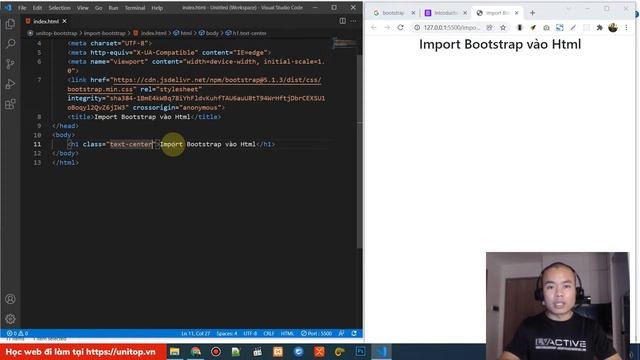Viewport: 640px width, 360px height.
Task: Close the bootstrap Chrome tab
Action: 413,13
